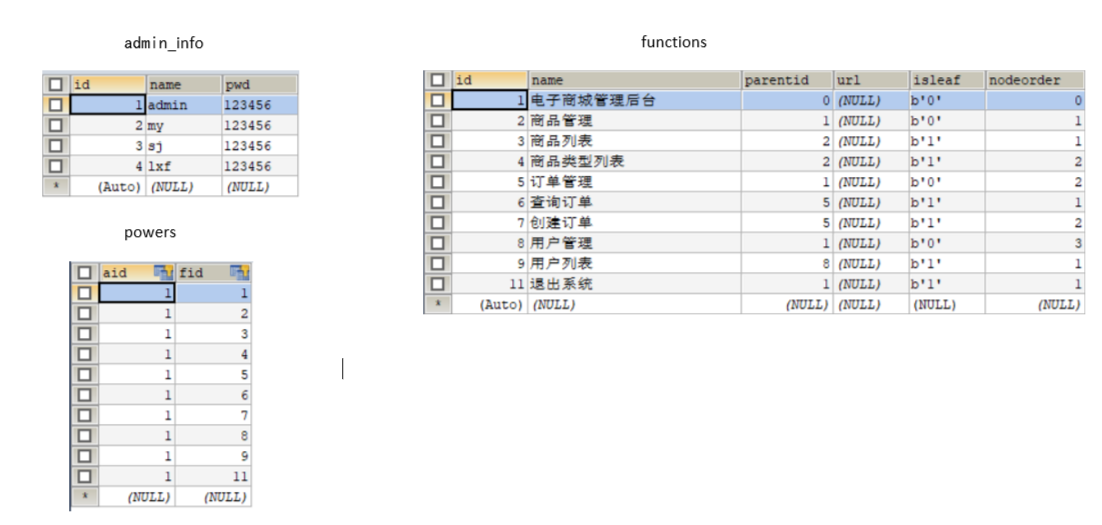Check the box for the 商品类型列表 row

[437, 162]
